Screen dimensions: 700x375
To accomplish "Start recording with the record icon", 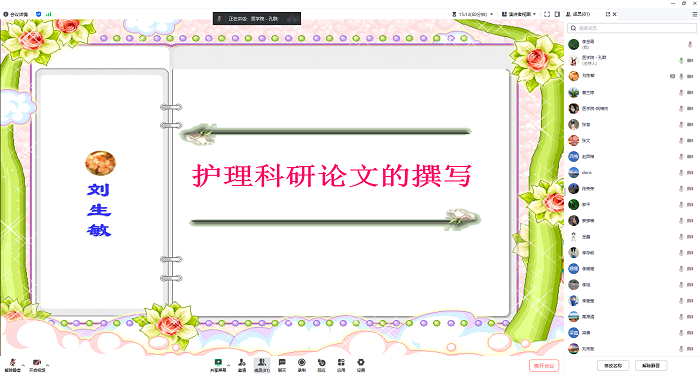I will click(302, 365).
